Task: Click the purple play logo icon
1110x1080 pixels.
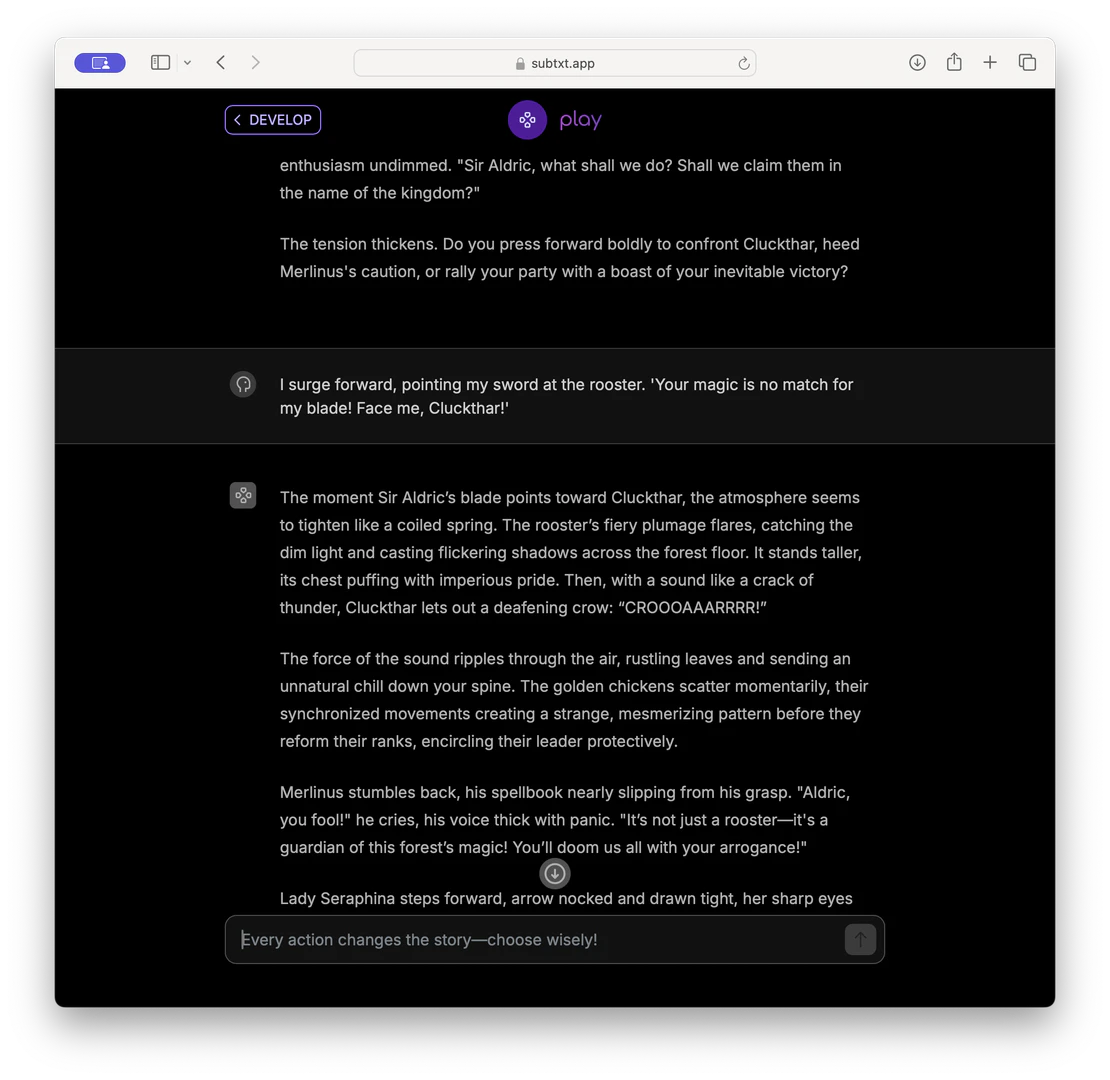Action: [x=527, y=120]
